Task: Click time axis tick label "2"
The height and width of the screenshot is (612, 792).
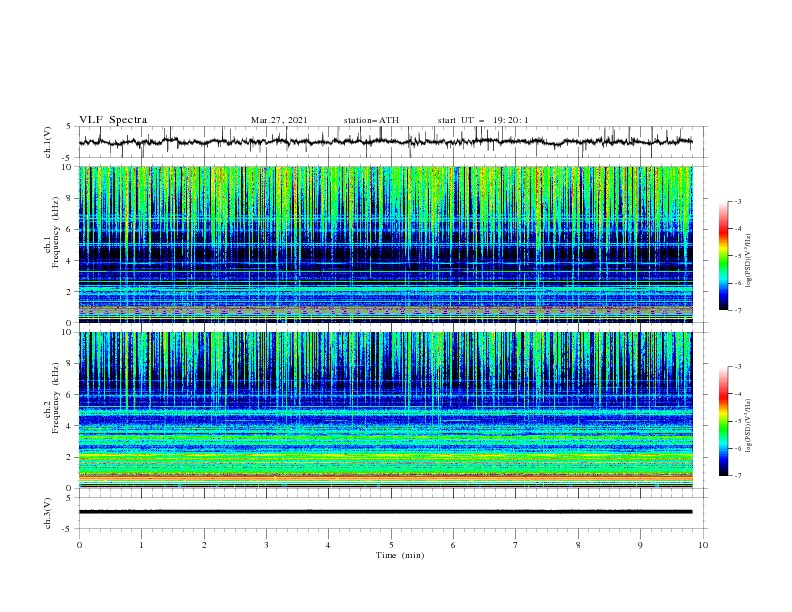Action: 204,545
